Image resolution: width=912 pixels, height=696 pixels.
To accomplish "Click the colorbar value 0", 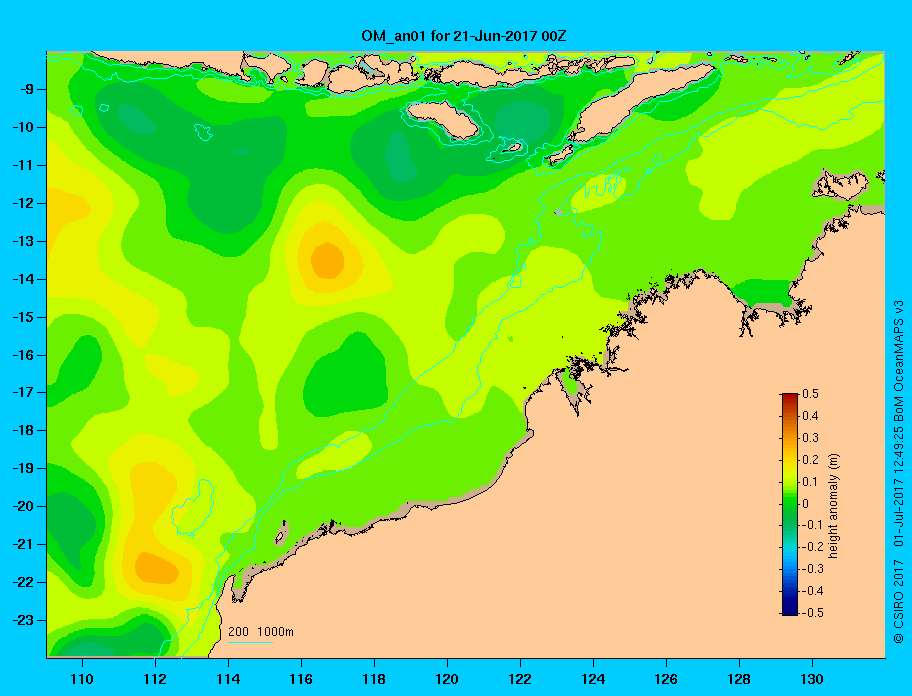I will click(x=806, y=504).
